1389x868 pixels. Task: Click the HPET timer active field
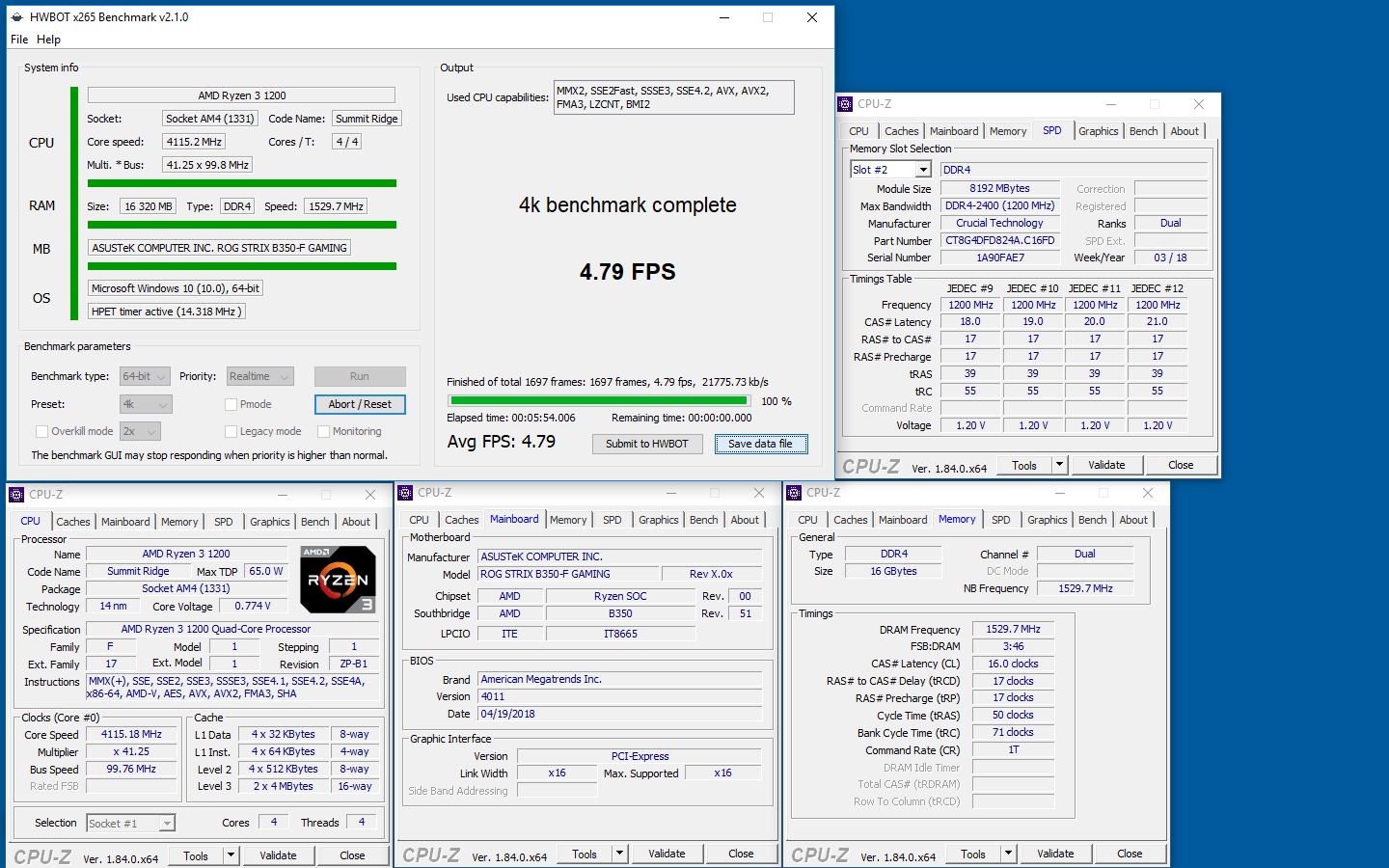coord(166,312)
